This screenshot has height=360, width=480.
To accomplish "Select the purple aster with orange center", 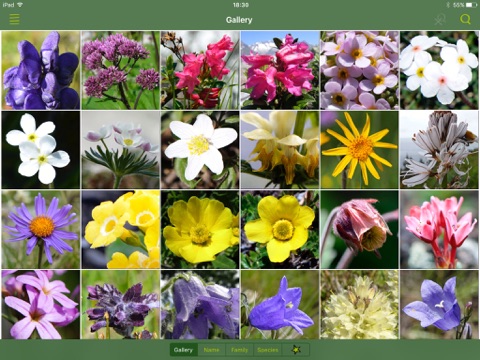I will [41, 230].
